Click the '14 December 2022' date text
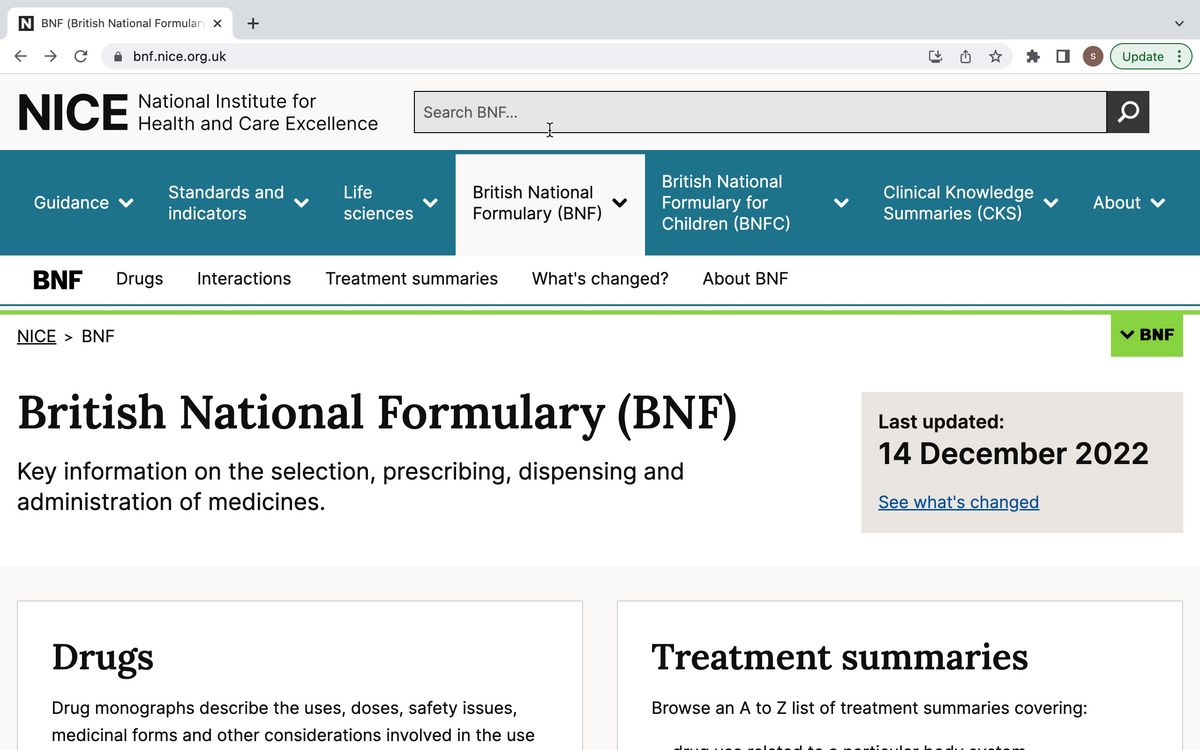Image resolution: width=1200 pixels, height=750 pixels. point(1013,454)
